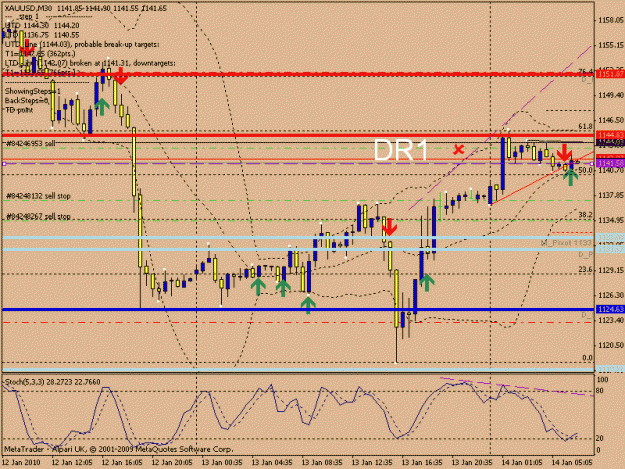The image size is (625, 469).
Task: Click the '12 Jan 2010' date label
Action: pos(21,462)
